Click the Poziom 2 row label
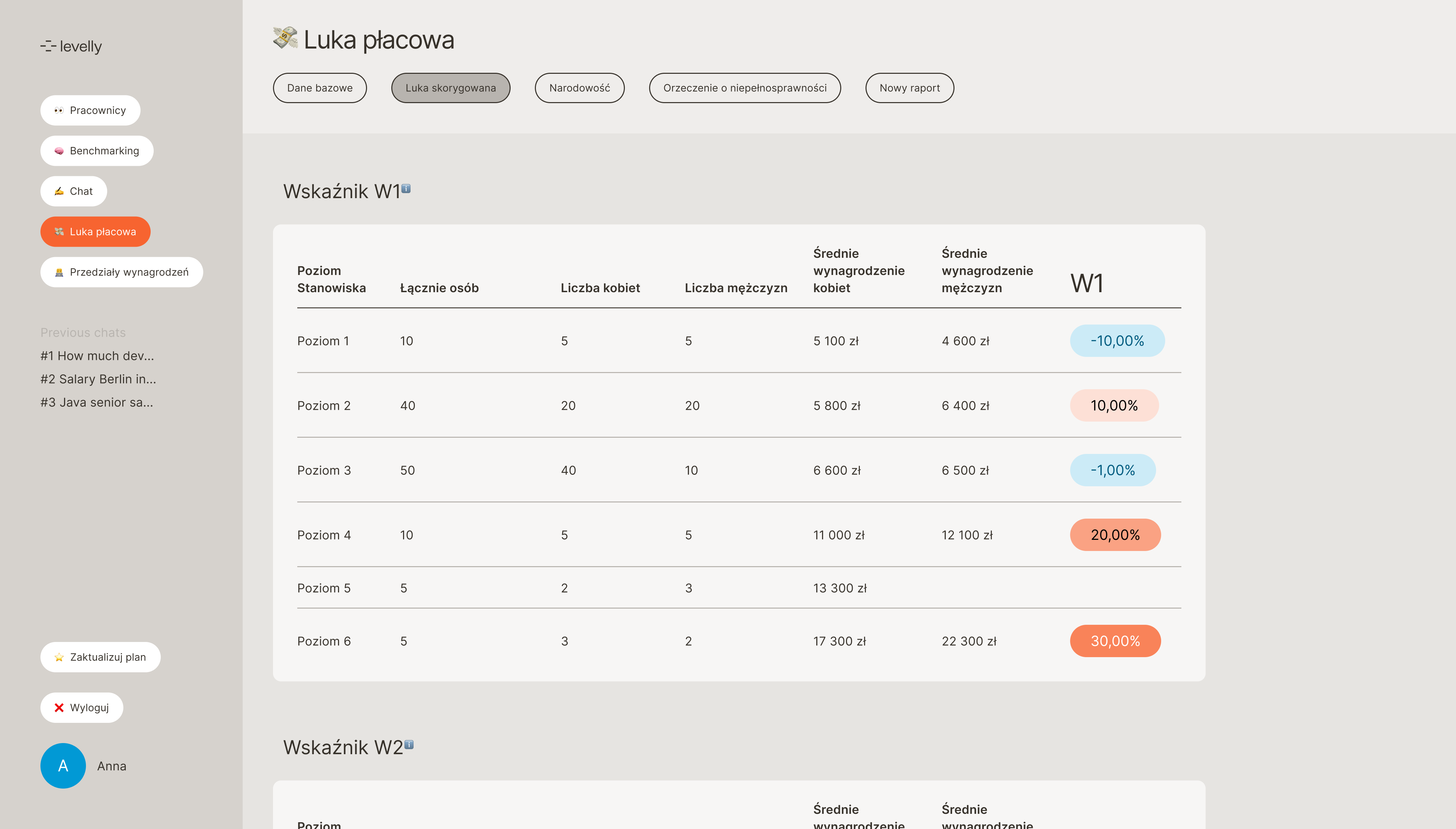Screen dimensions: 1456x829 click(x=324, y=405)
